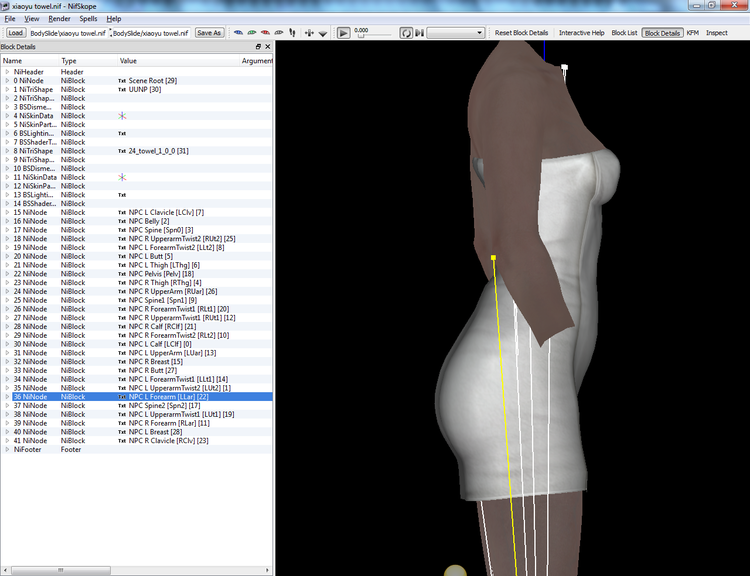Click the value NPC Spine2 [Spn2] [17]
This screenshot has width=750, height=576.
pyautogui.click(x=164, y=406)
